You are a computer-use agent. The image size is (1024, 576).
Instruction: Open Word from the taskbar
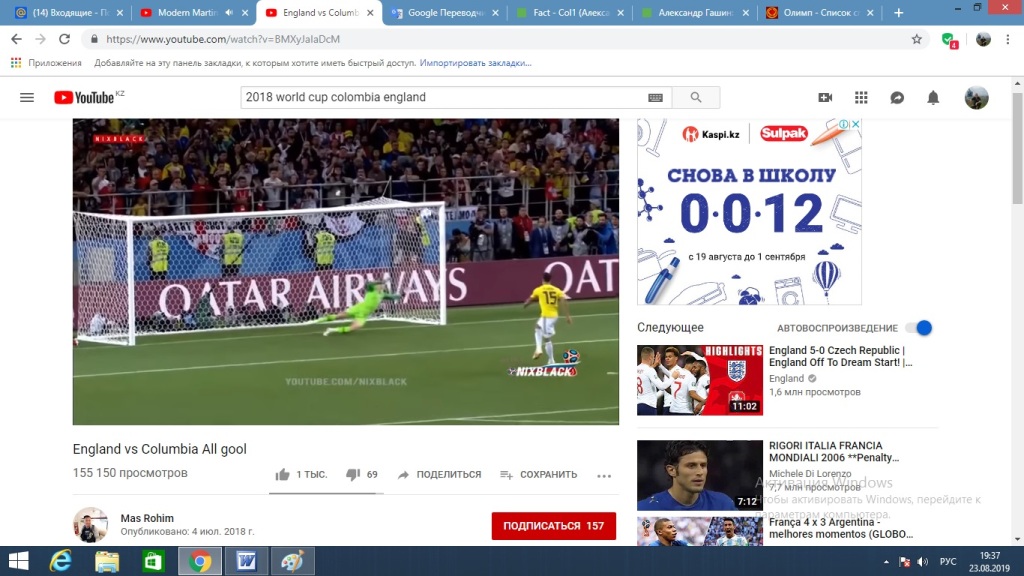click(246, 561)
